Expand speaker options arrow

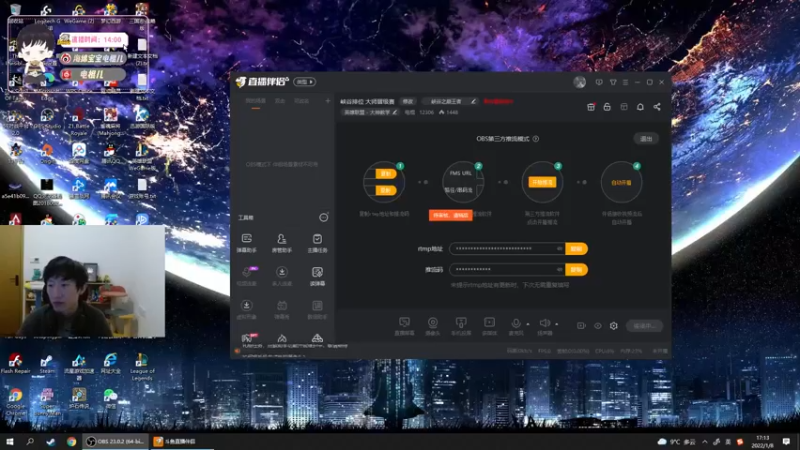click(x=557, y=324)
